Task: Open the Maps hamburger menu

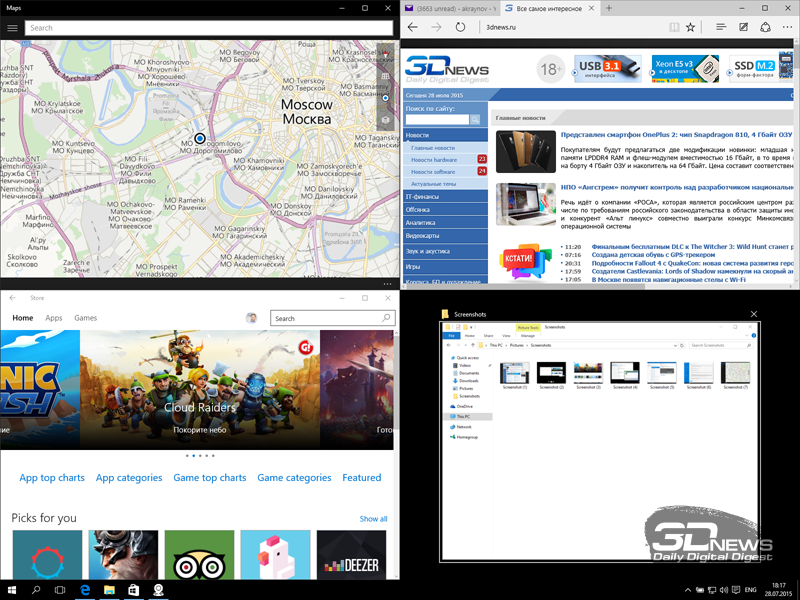Action: [12, 28]
